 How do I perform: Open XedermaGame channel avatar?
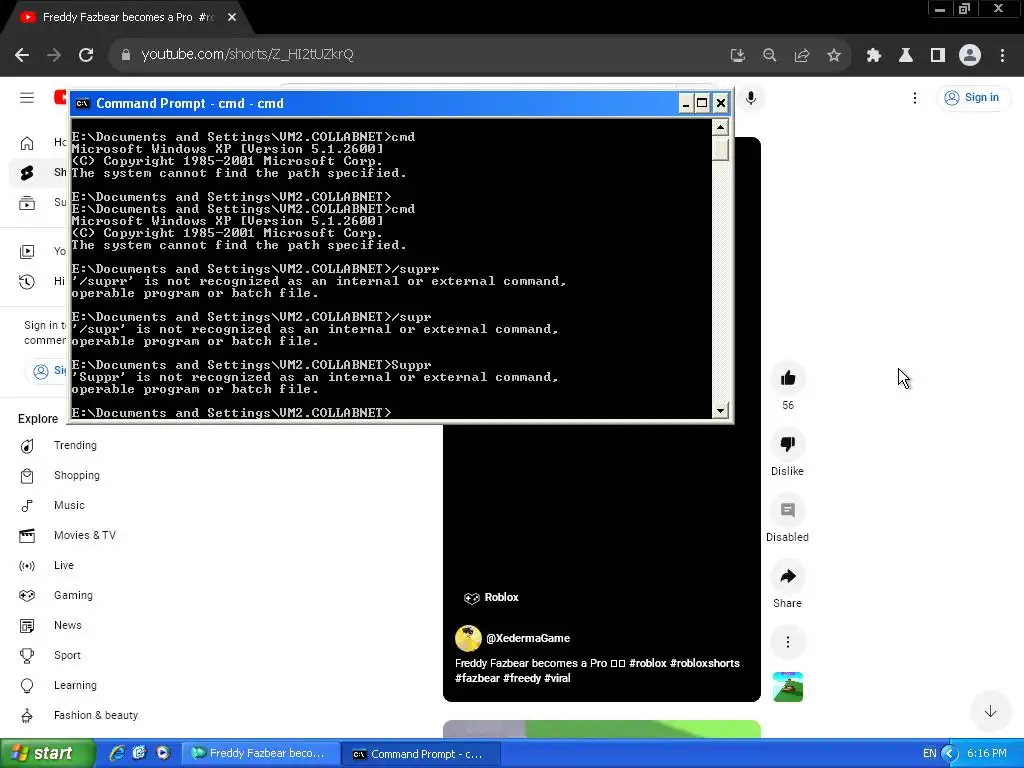468,639
